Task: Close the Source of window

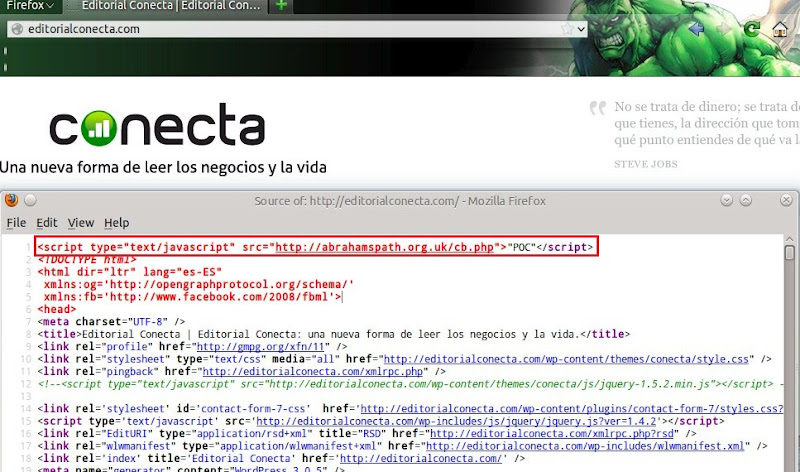Action: point(786,200)
